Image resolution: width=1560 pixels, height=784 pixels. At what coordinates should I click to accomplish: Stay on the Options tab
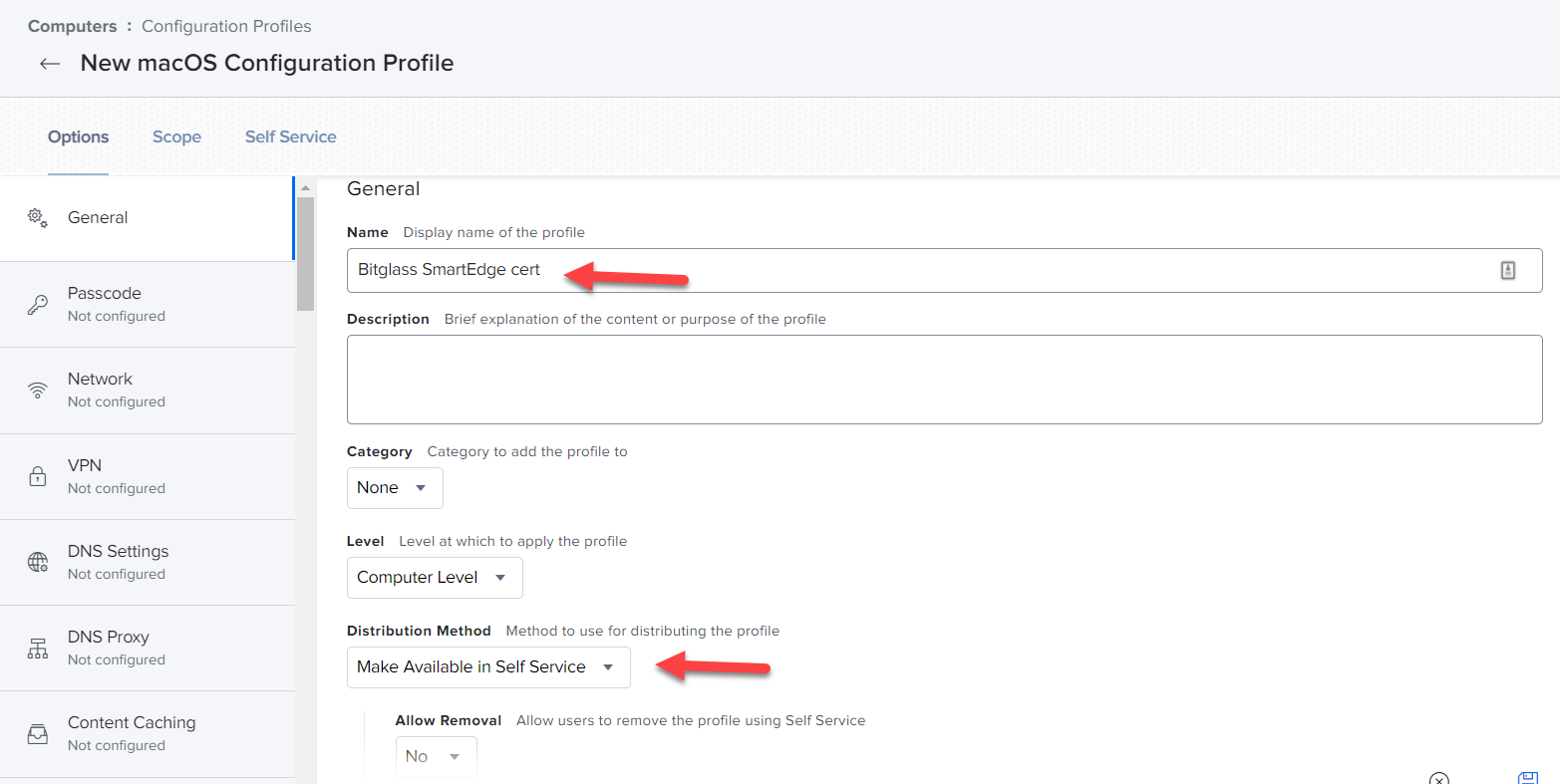[78, 136]
